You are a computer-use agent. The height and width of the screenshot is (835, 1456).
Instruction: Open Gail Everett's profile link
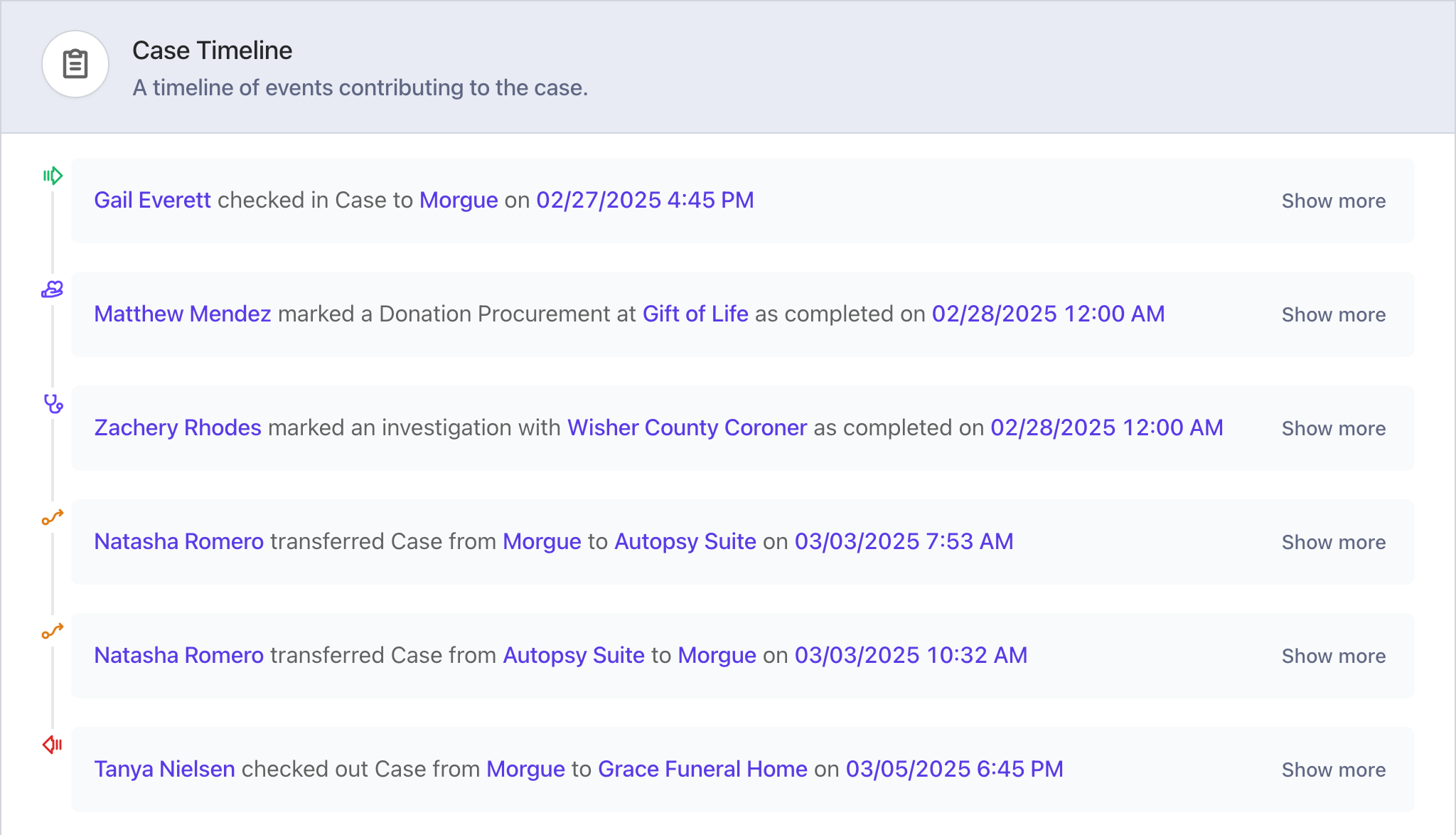point(152,200)
